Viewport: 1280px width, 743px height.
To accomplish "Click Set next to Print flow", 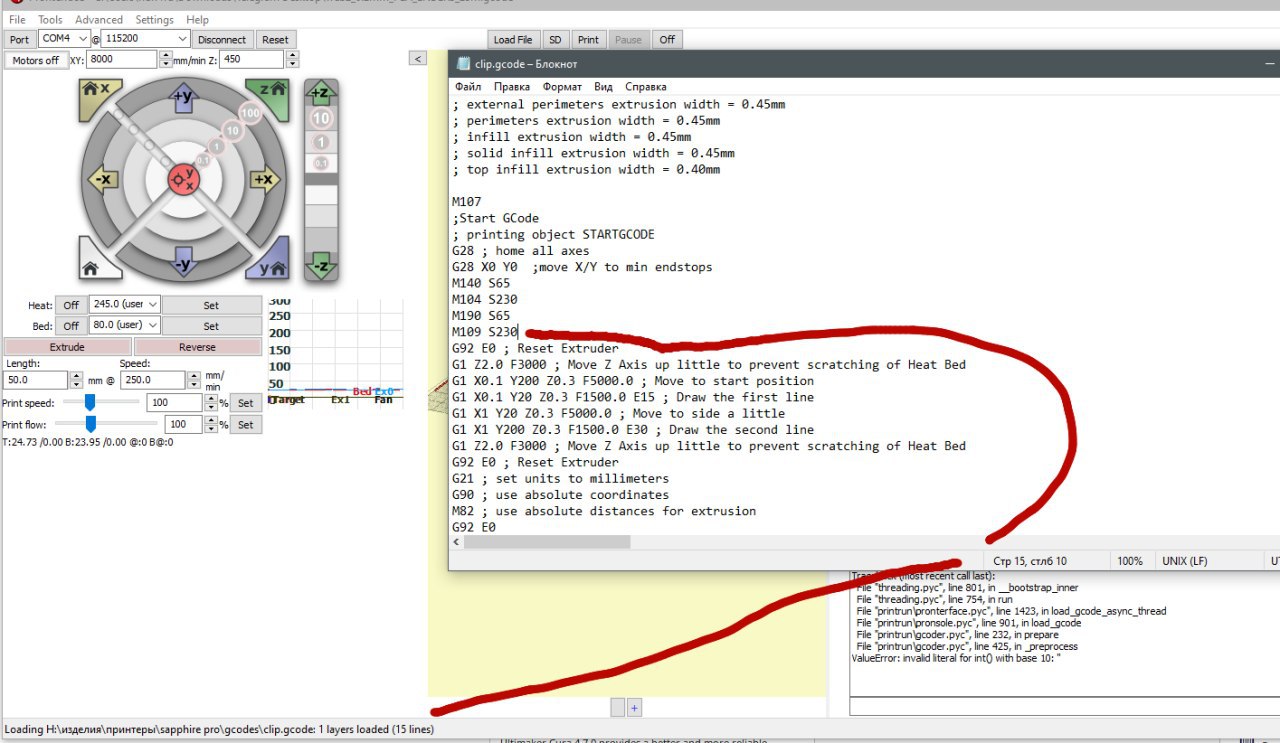I will pos(246,425).
